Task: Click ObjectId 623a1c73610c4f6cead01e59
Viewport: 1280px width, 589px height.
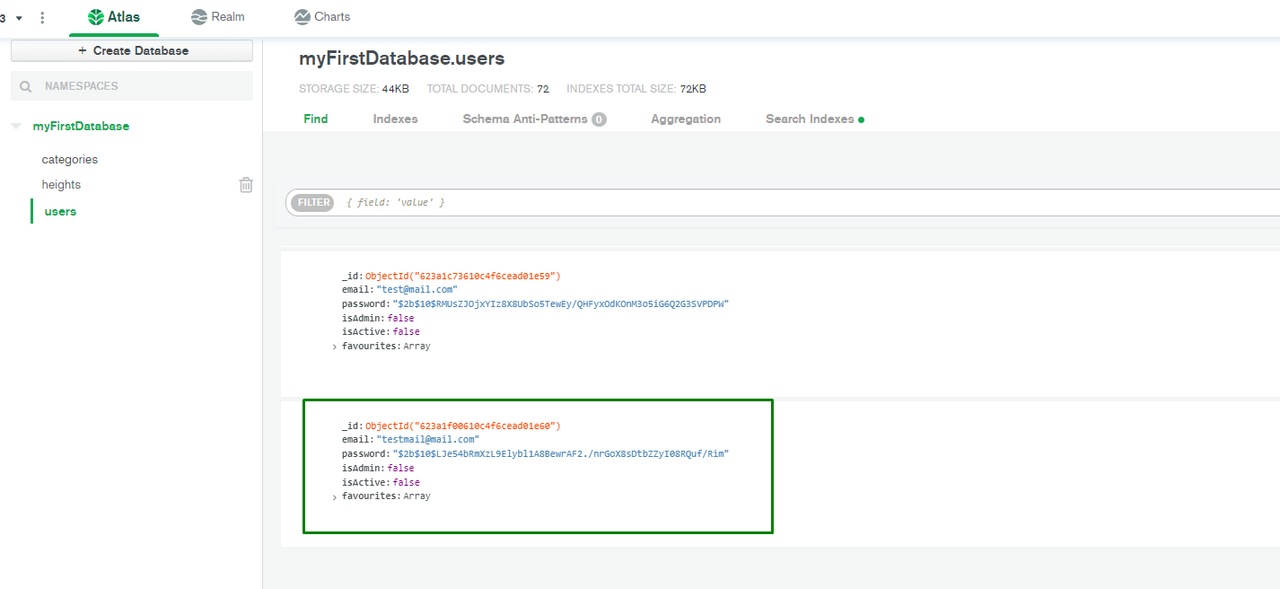Action: [x=463, y=276]
